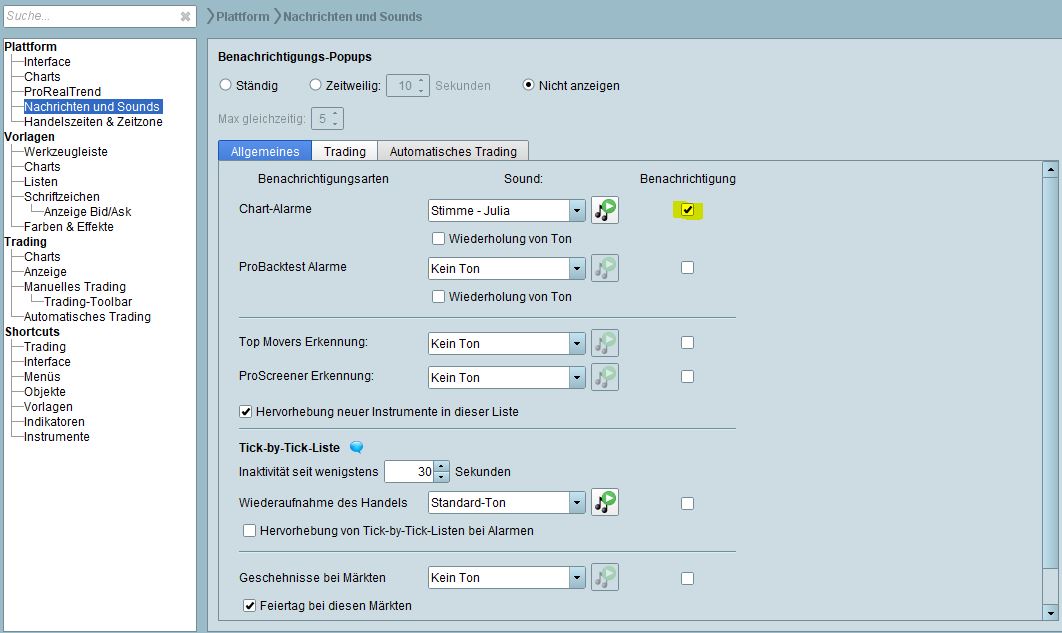Image resolution: width=1062 pixels, height=633 pixels.
Task: Select the Shortcuts category heading
Action: pyautogui.click(x=32, y=332)
